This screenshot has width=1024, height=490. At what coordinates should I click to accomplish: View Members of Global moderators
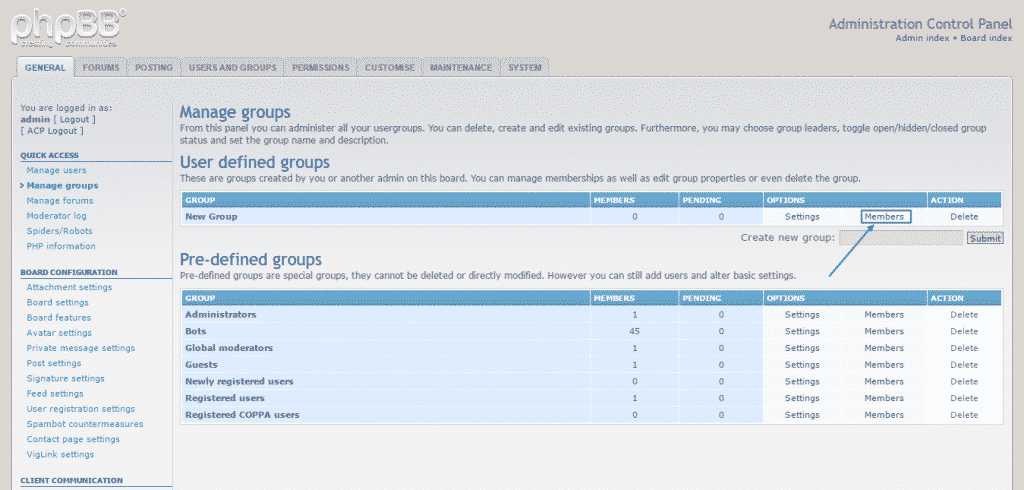[884, 348]
